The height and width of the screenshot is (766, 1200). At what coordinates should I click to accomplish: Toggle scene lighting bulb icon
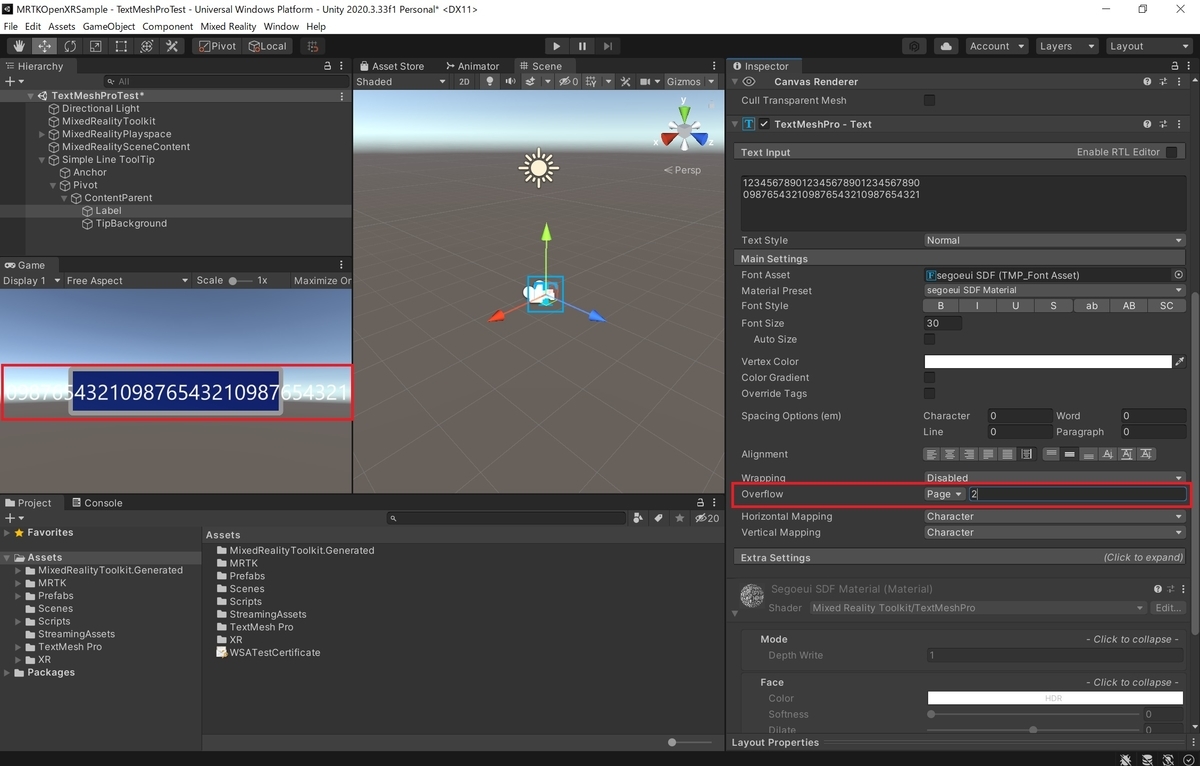click(489, 82)
